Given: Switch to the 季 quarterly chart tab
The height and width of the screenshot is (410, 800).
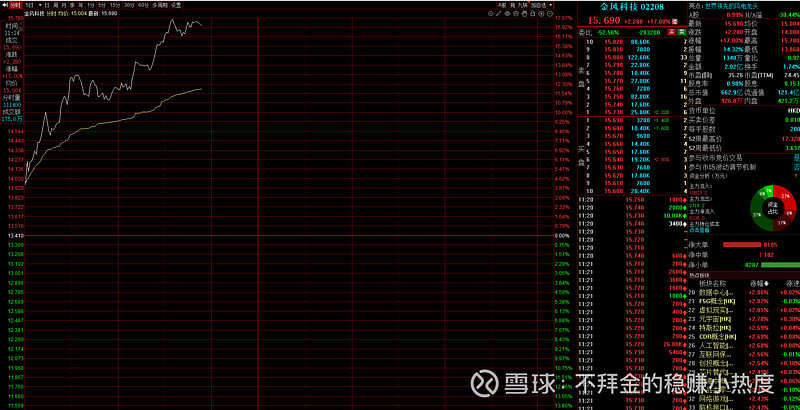Looking at the screenshot, I should [72, 5].
